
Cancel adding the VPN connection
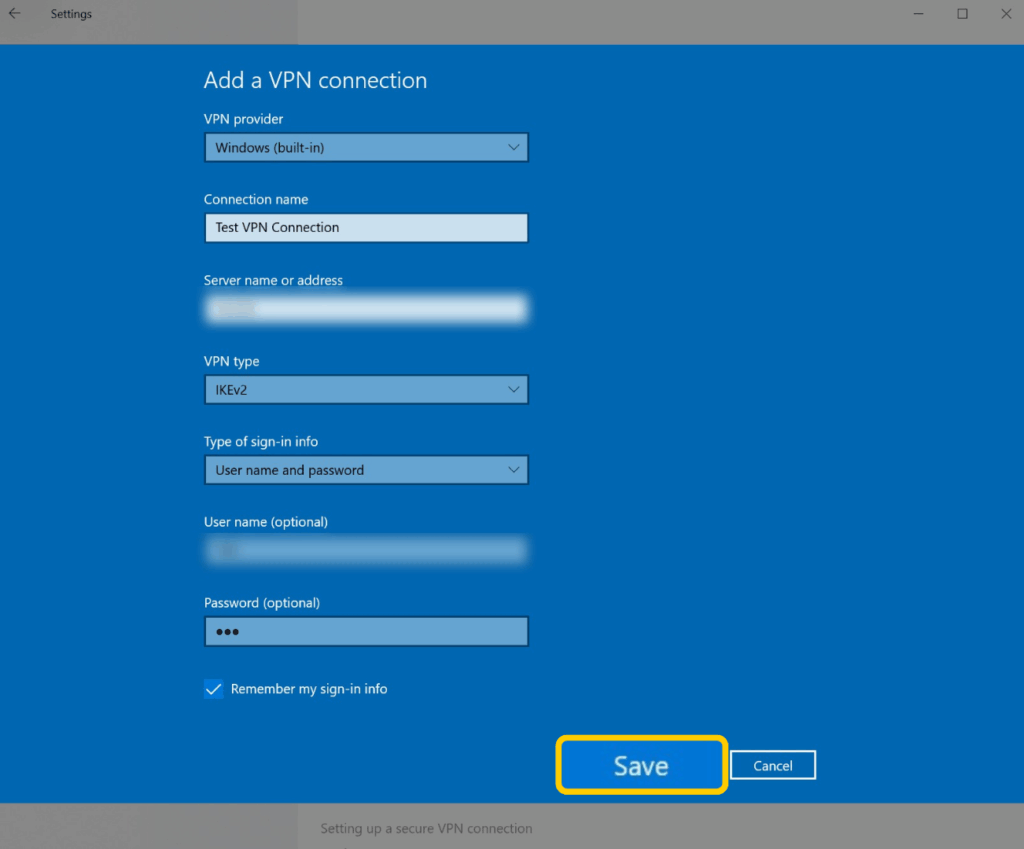773,766
